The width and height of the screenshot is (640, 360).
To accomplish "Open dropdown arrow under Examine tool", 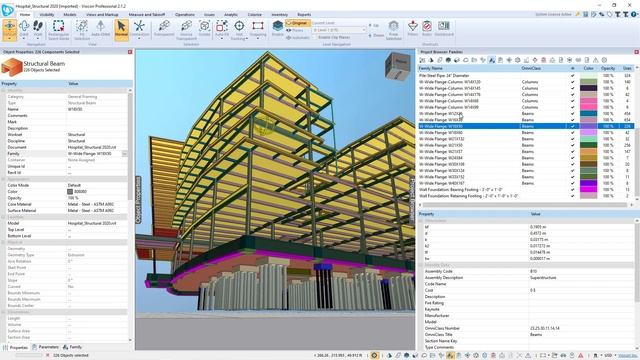I will pyautogui.click(x=9, y=39).
